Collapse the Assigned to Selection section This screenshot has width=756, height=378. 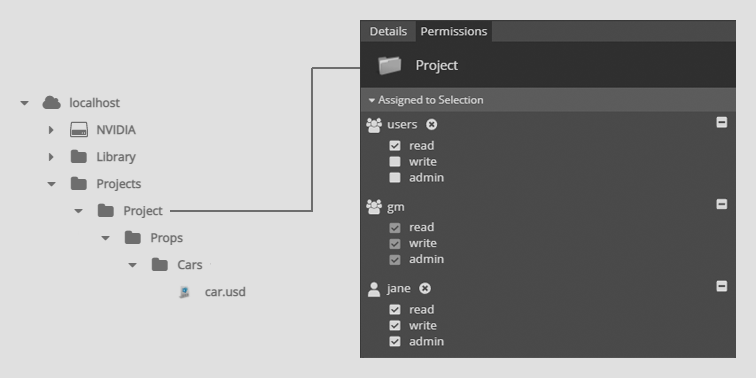coord(426,100)
